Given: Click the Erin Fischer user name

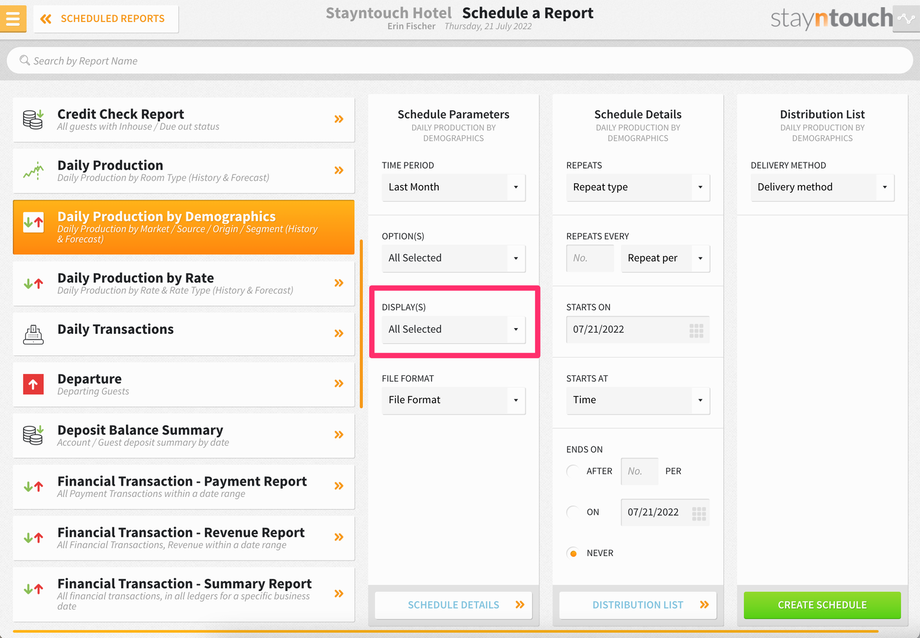Looking at the screenshot, I should 411,26.
